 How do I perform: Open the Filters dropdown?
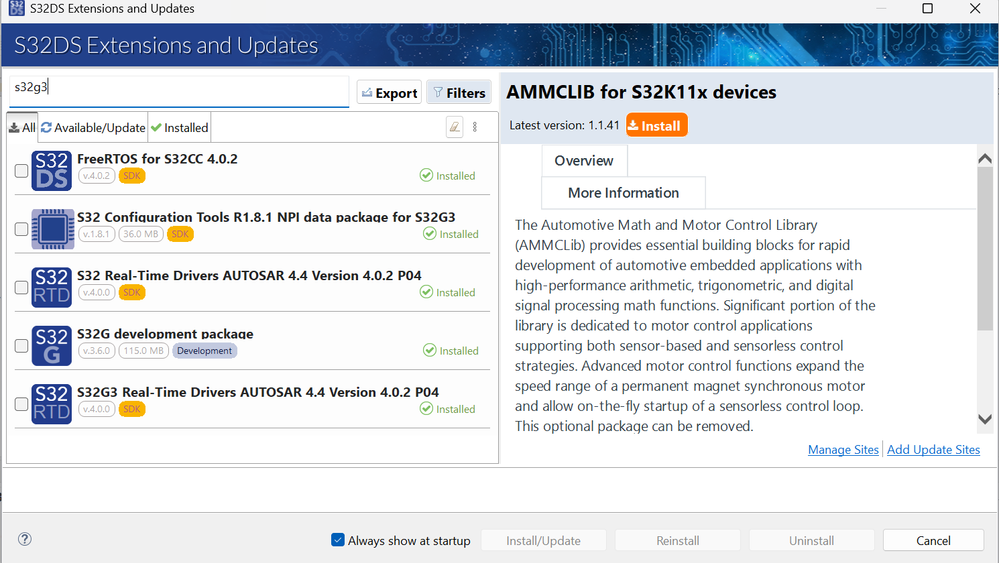[459, 93]
